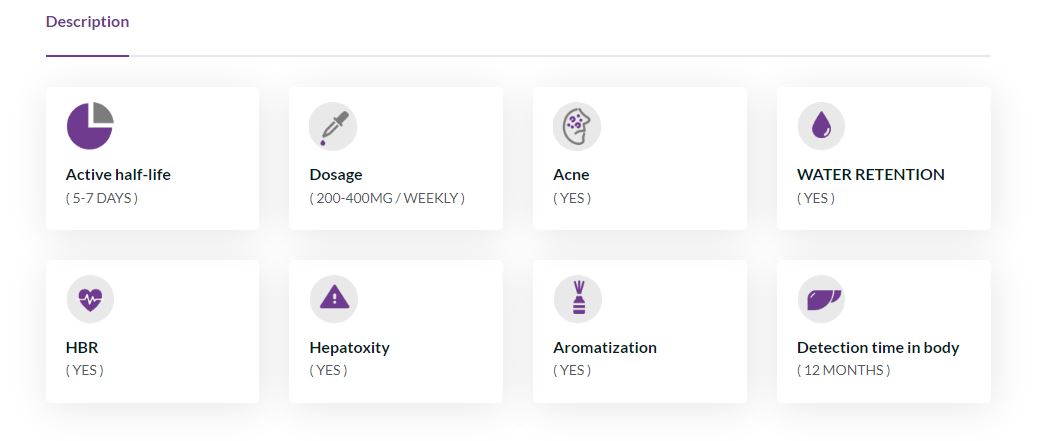Click the diffuser bottle Aromatization icon

(578, 299)
